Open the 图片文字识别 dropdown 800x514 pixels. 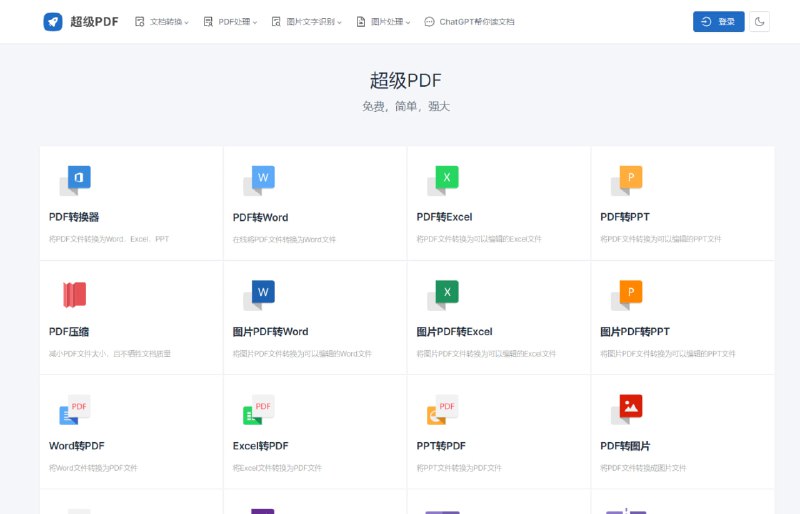click(x=307, y=22)
